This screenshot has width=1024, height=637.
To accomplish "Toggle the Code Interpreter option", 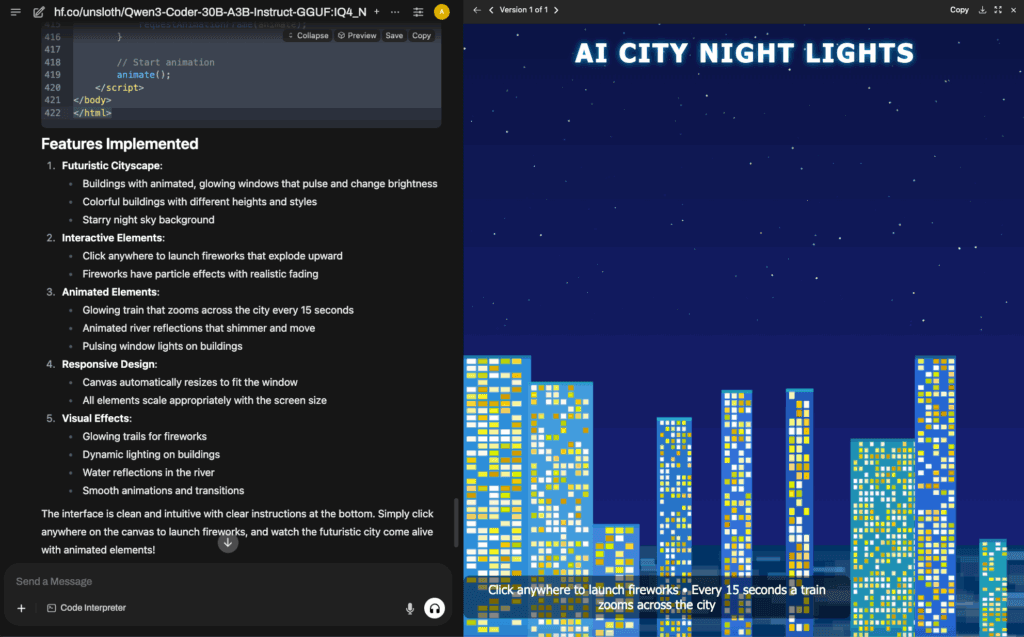I will [86, 608].
